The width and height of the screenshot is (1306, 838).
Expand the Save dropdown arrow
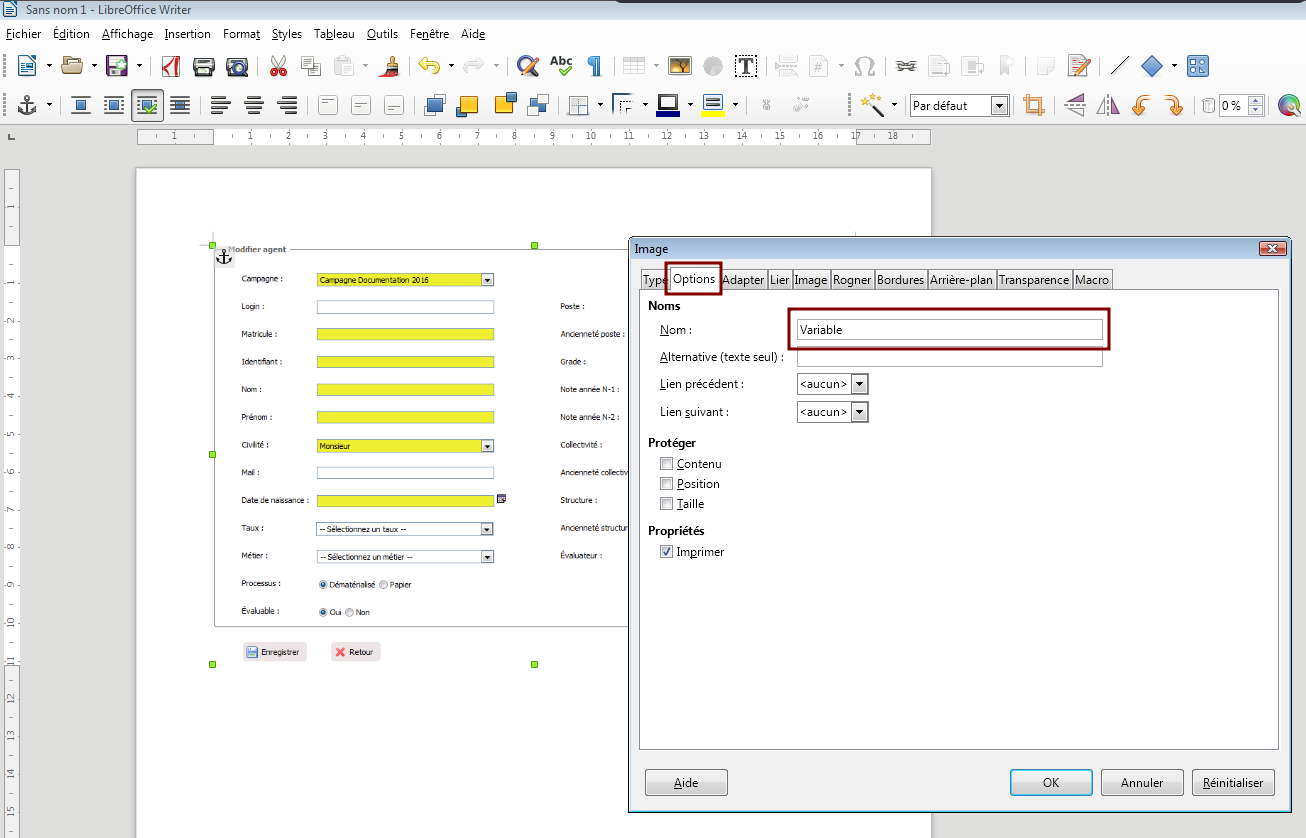(x=139, y=66)
